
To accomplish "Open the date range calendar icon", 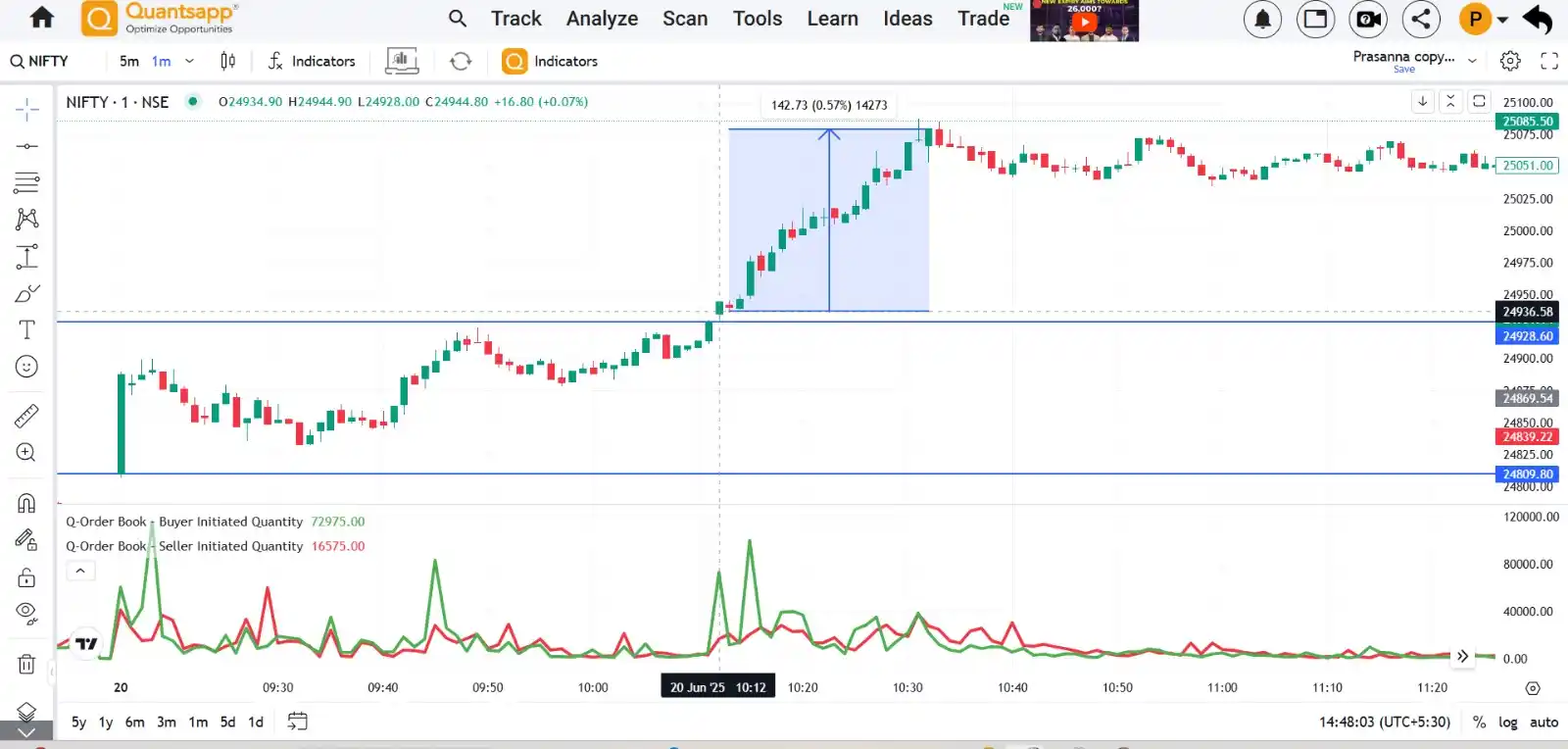I will tap(298, 722).
